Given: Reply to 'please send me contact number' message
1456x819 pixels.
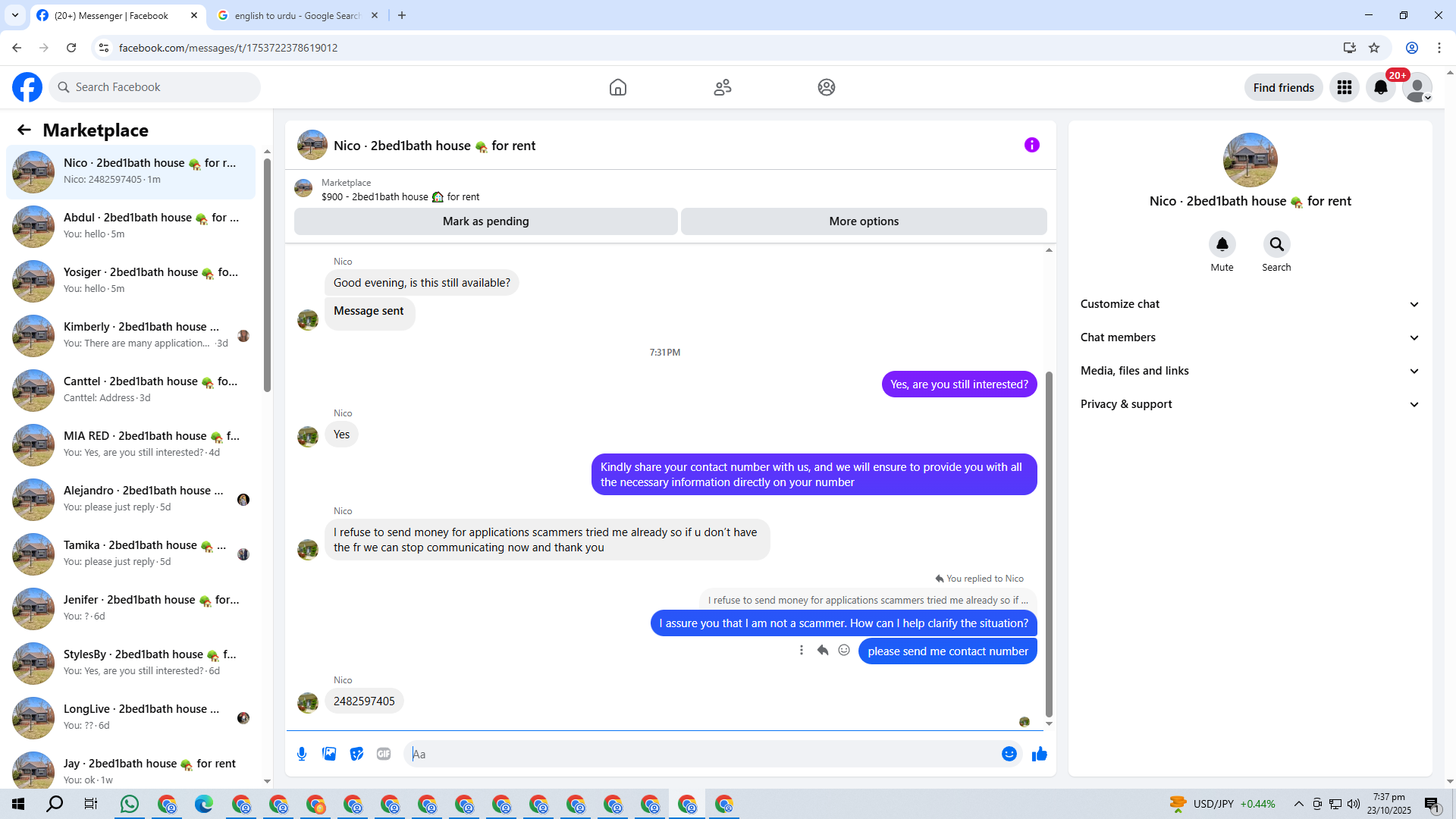Looking at the screenshot, I should click(823, 651).
